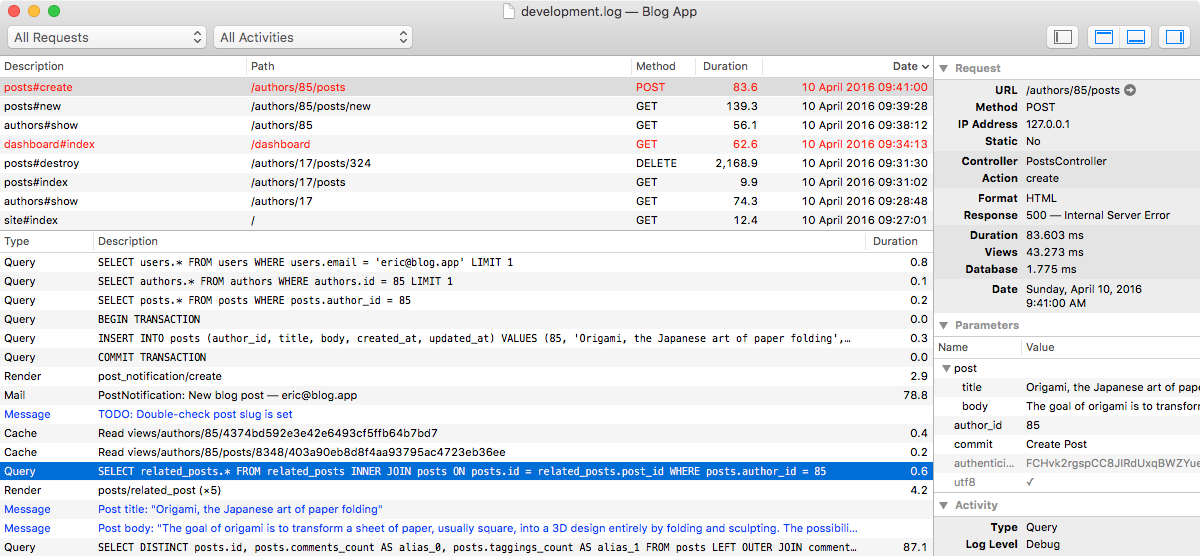Select the SELECT users.* query row
The height and width of the screenshot is (556, 1200).
pos(466,262)
